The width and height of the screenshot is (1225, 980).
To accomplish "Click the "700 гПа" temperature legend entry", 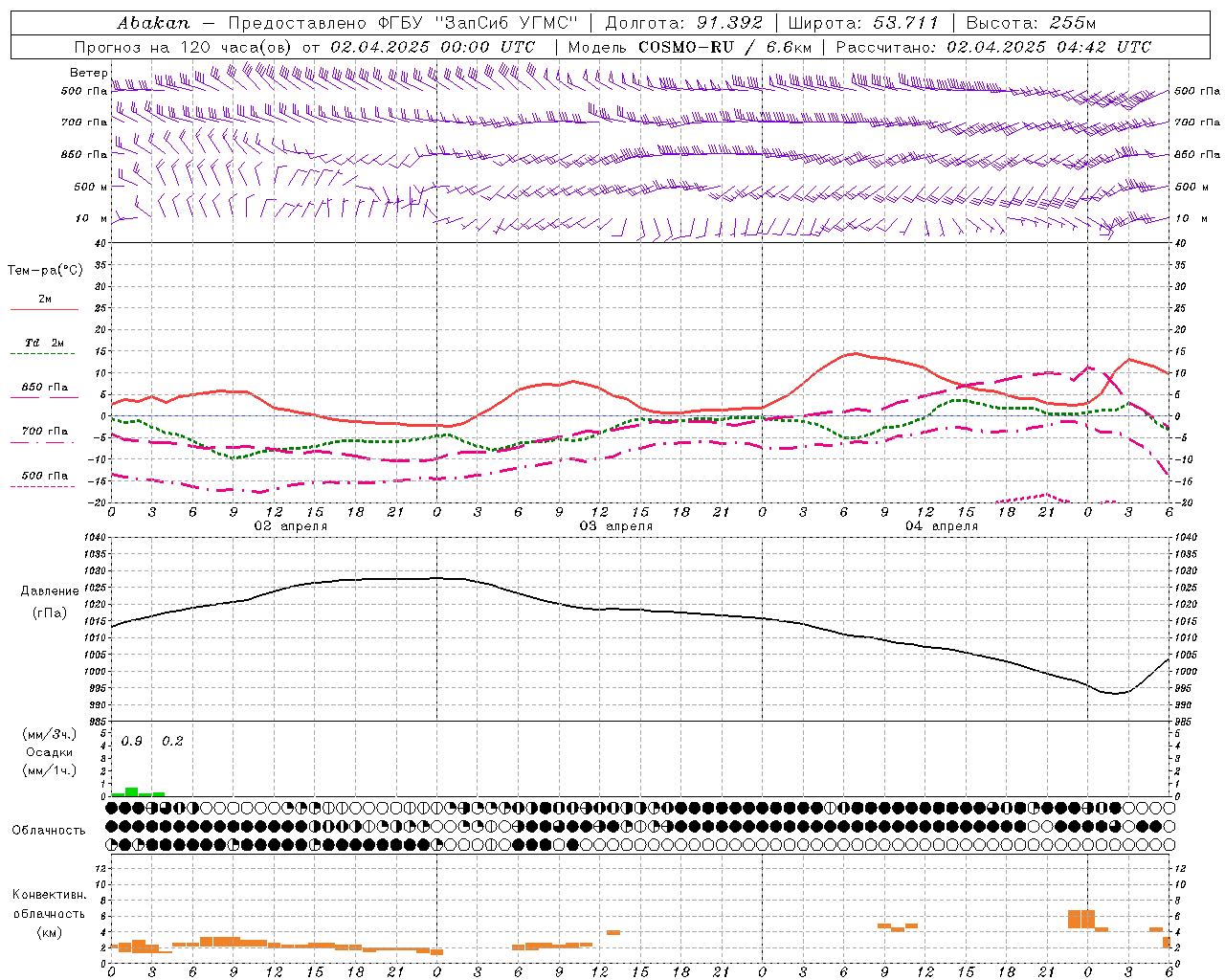I will pyautogui.click(x=45, y=431).
